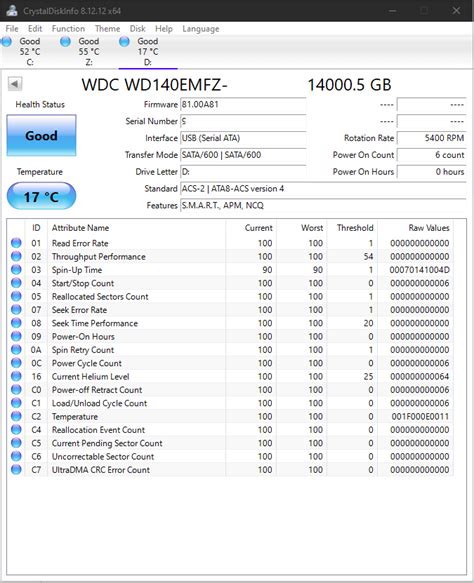Click status orb for Temperature attribute row

(x=16, y=416)
